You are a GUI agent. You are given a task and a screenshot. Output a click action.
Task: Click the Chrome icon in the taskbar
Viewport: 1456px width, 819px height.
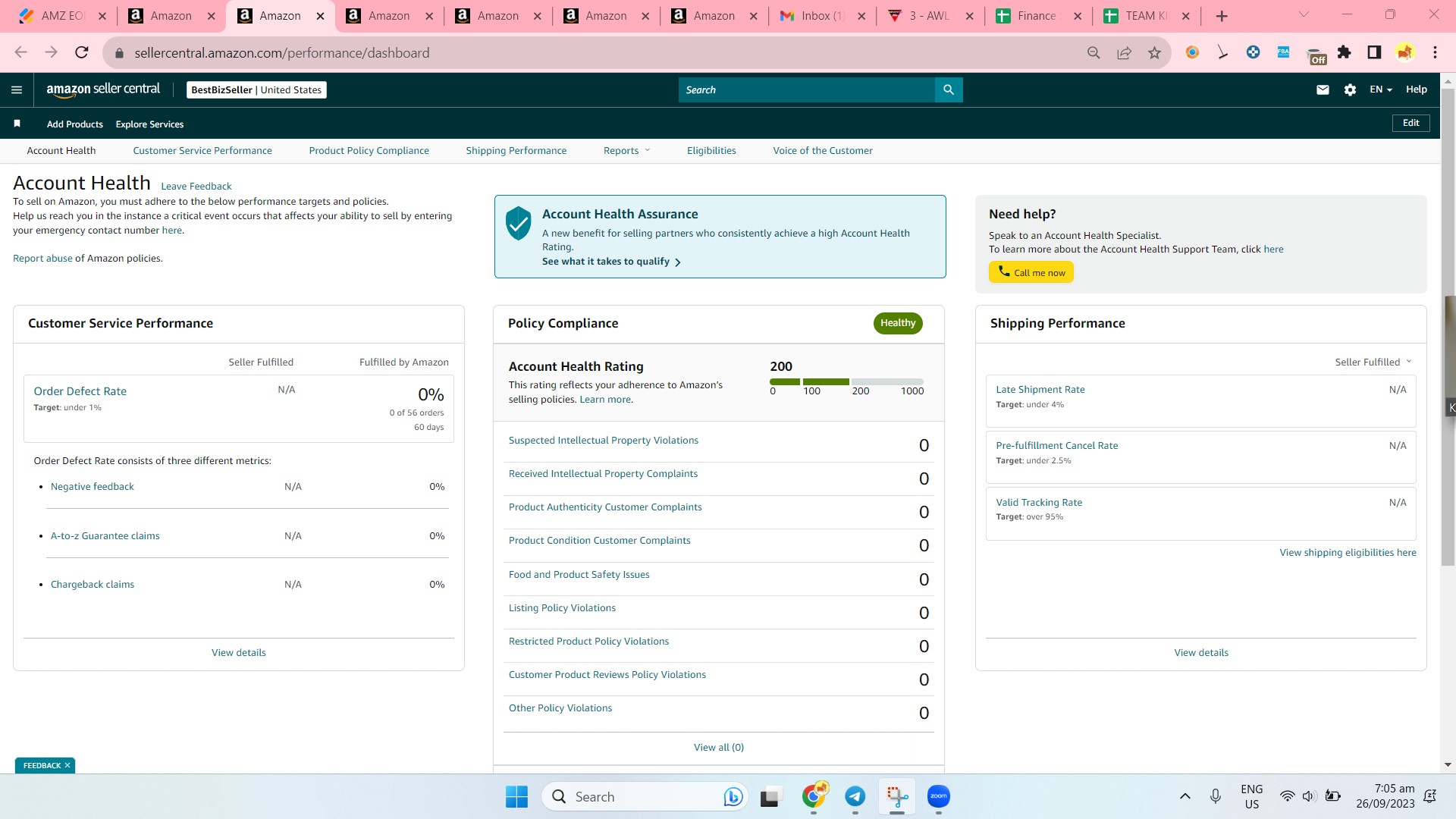pyautogui.click(x=814, y=795)
